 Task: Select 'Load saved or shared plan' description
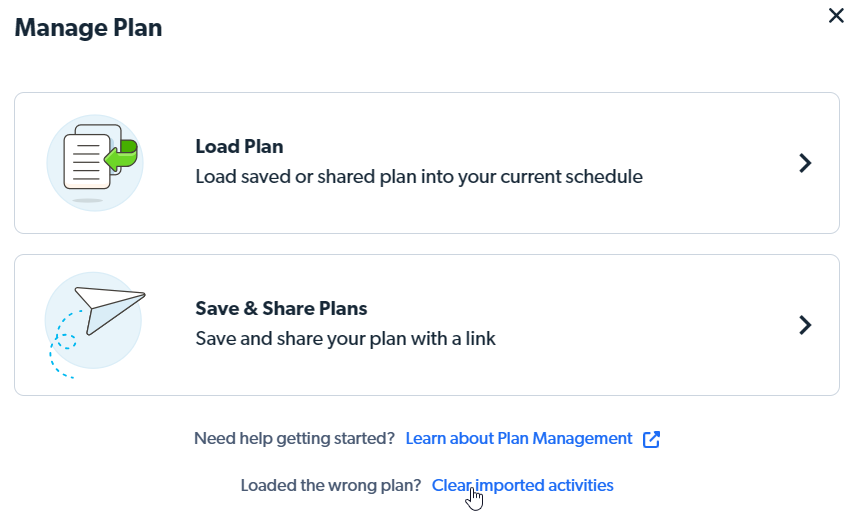click(419, 177)
